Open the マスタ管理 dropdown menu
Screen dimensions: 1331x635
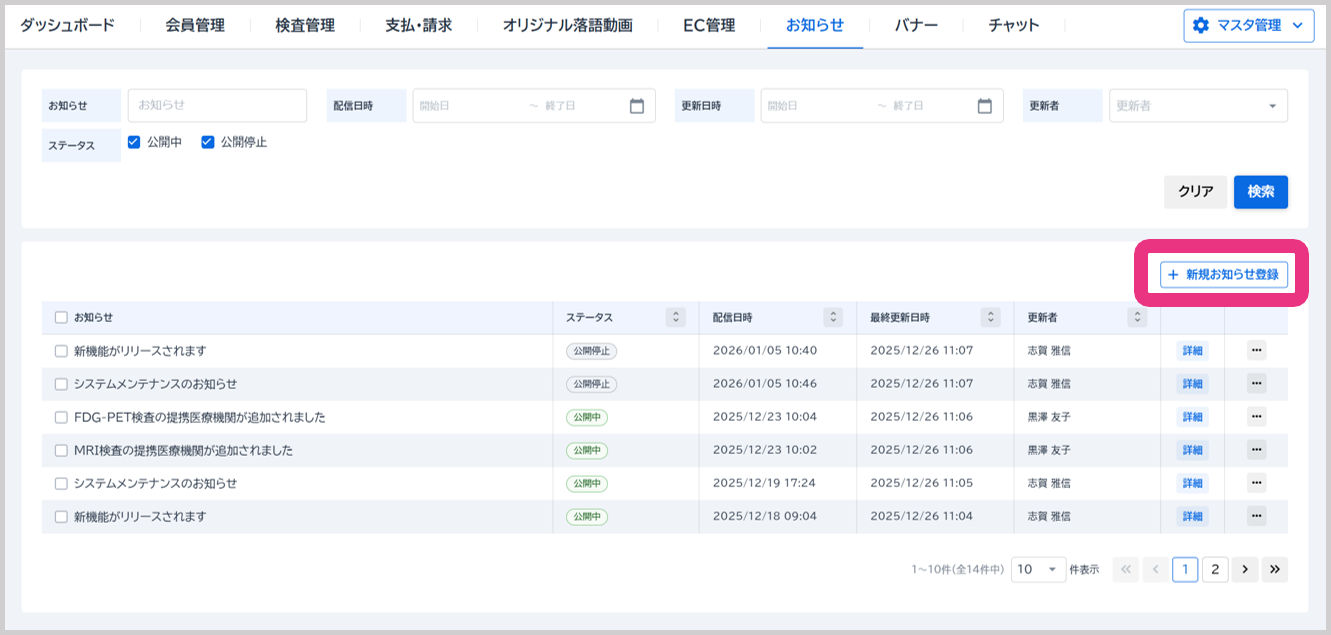click(x=1248, y=26)
